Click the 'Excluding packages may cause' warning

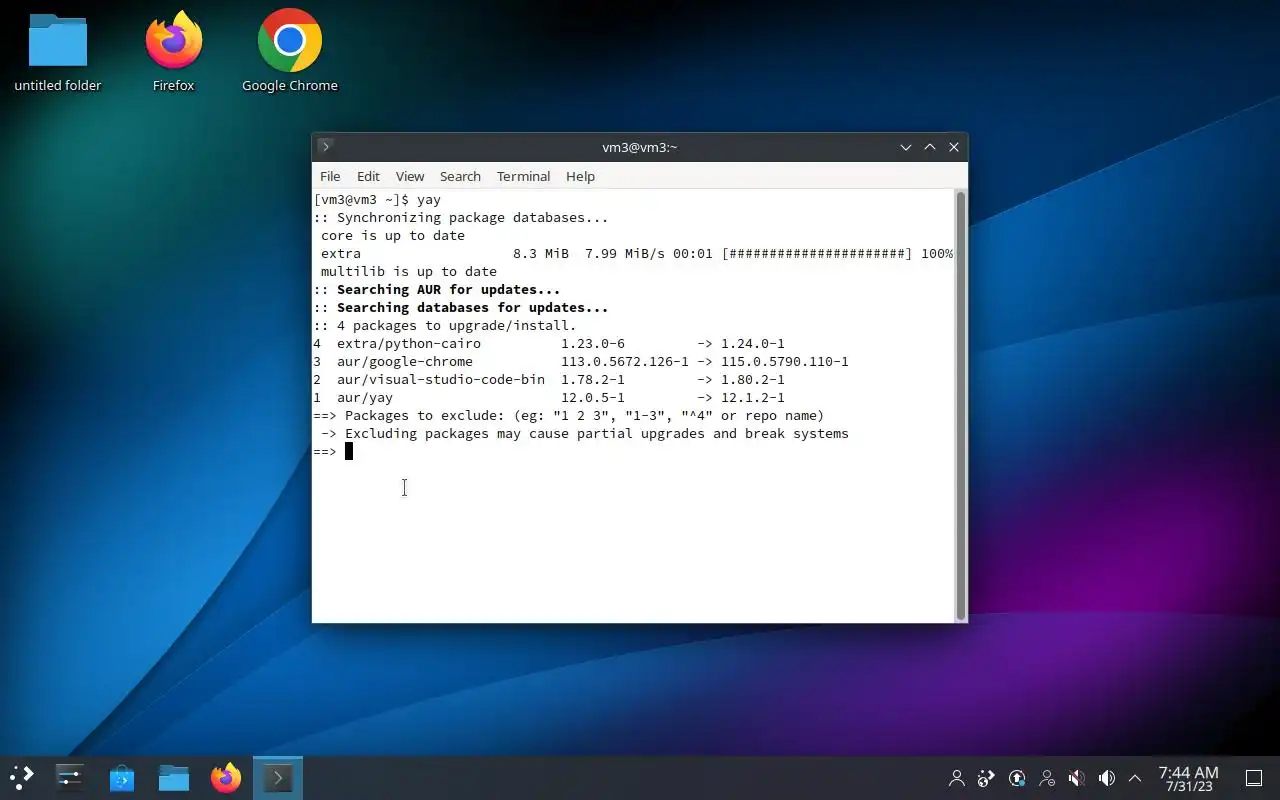pos(585,434)
